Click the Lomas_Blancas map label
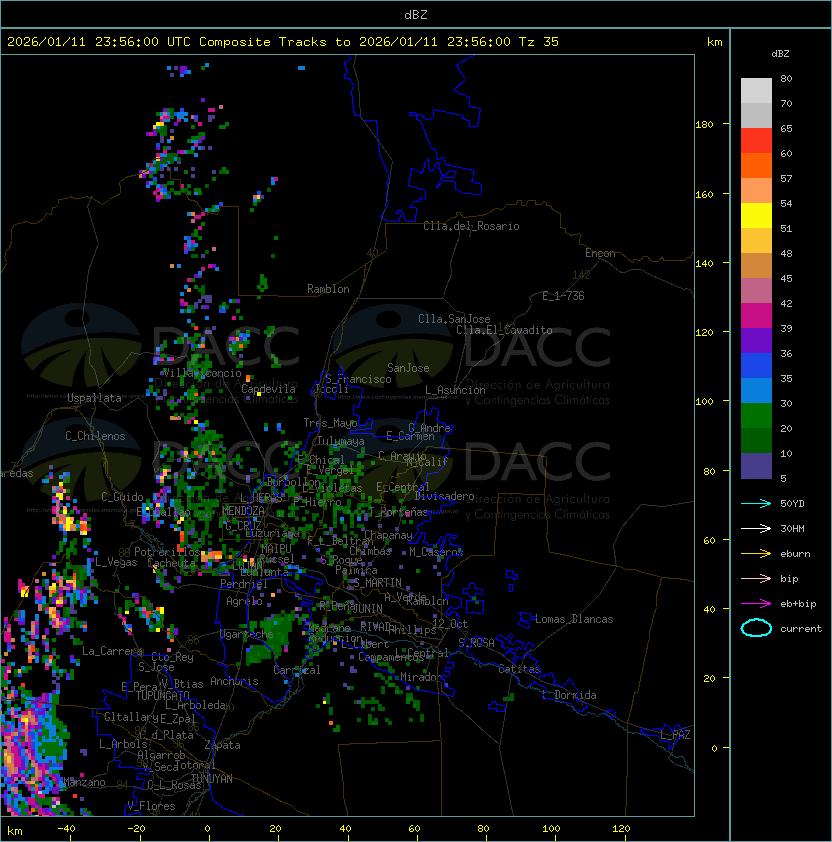 (x=574, y=619)
